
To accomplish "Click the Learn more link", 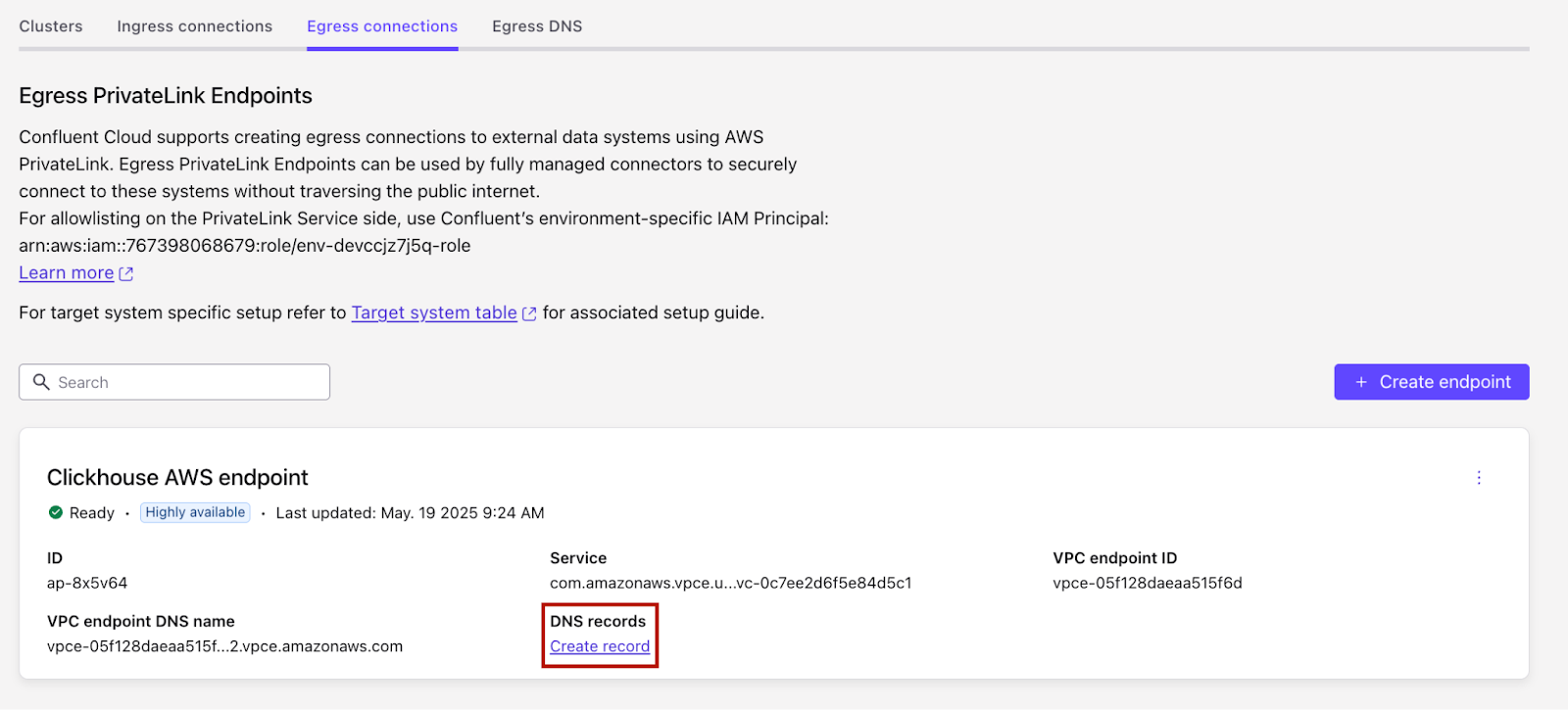I will tap(66, 273).
